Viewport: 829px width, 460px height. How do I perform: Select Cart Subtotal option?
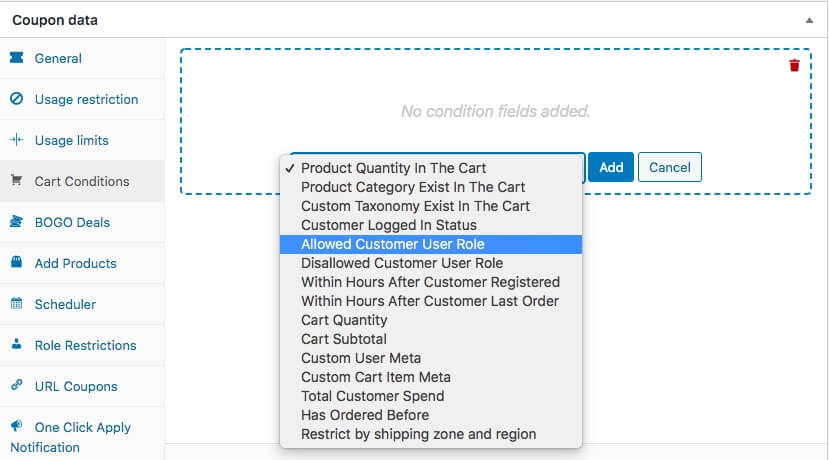pos(431,339)
